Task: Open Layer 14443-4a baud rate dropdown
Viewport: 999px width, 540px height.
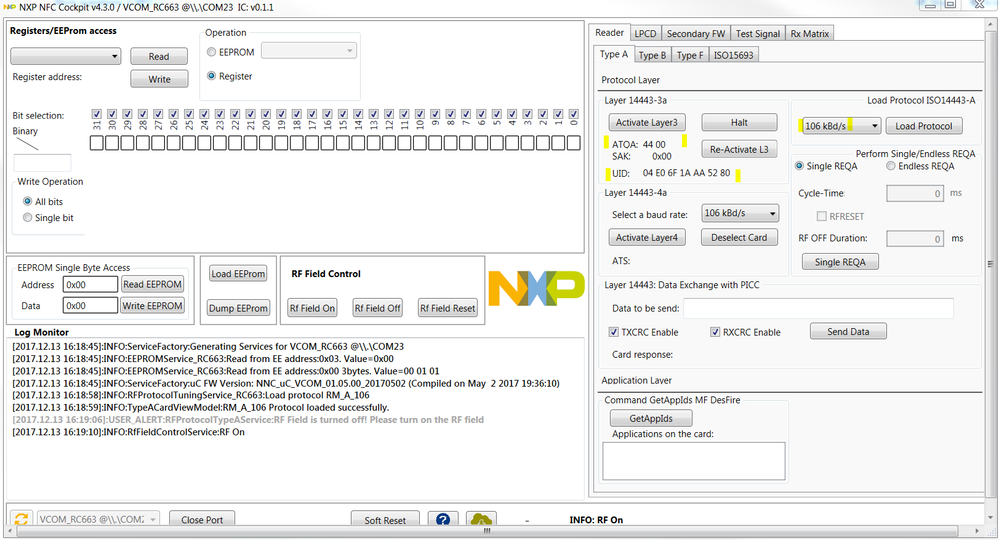Action: 740,213
